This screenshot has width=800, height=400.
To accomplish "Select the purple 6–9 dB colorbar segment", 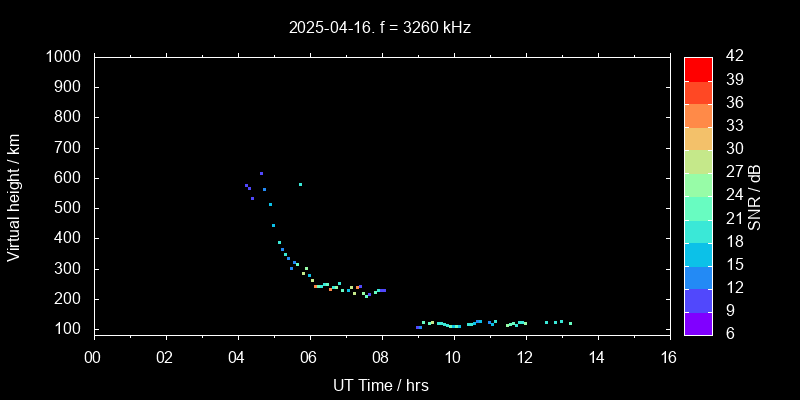I will [x=698, y=322].
